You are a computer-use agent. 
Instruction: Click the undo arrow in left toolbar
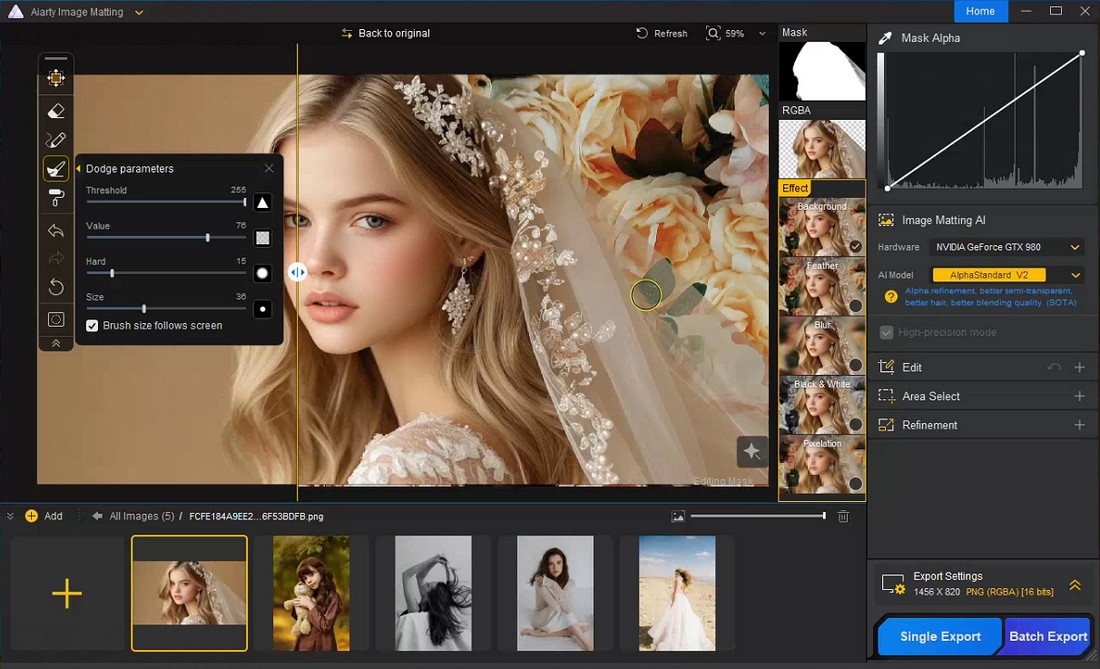click(56, 231)
